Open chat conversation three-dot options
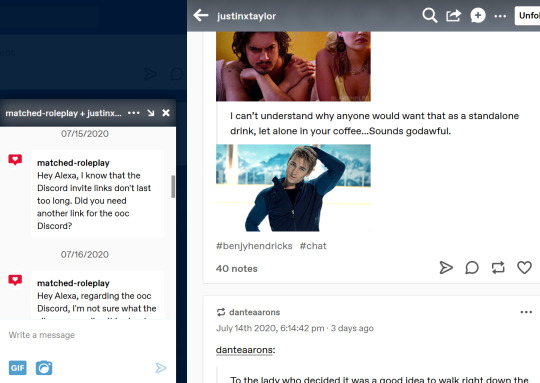This screenshot has height=383, width=540. [x=134, y=113]
